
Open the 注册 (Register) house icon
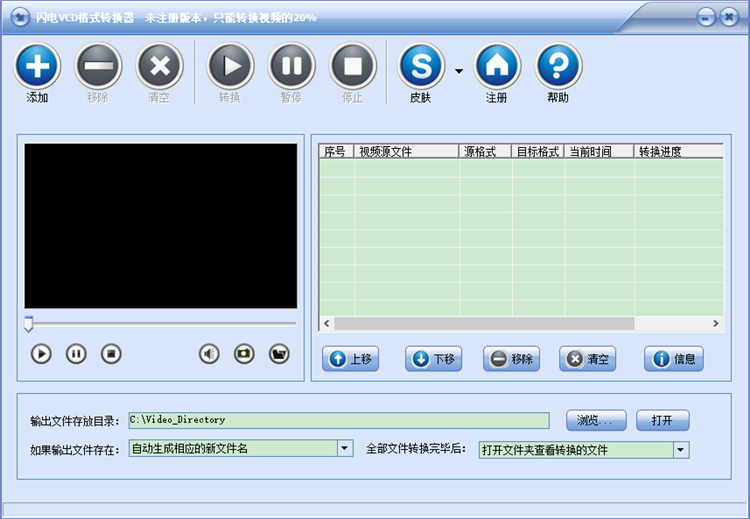497,66
